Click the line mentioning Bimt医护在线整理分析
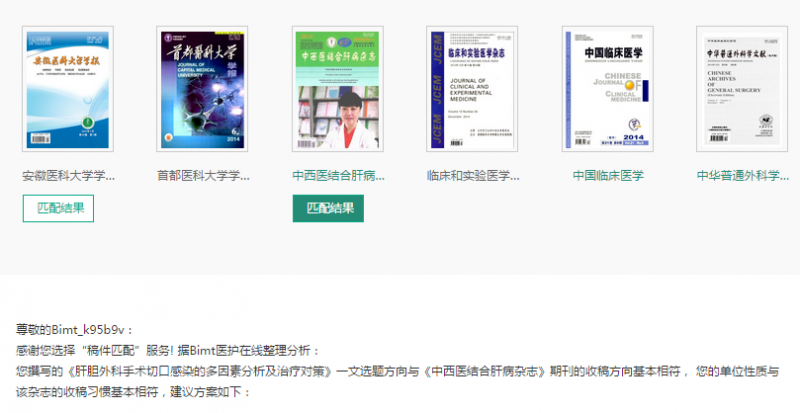The height and width of the screenshot is (413, 800). click(168, 351)
